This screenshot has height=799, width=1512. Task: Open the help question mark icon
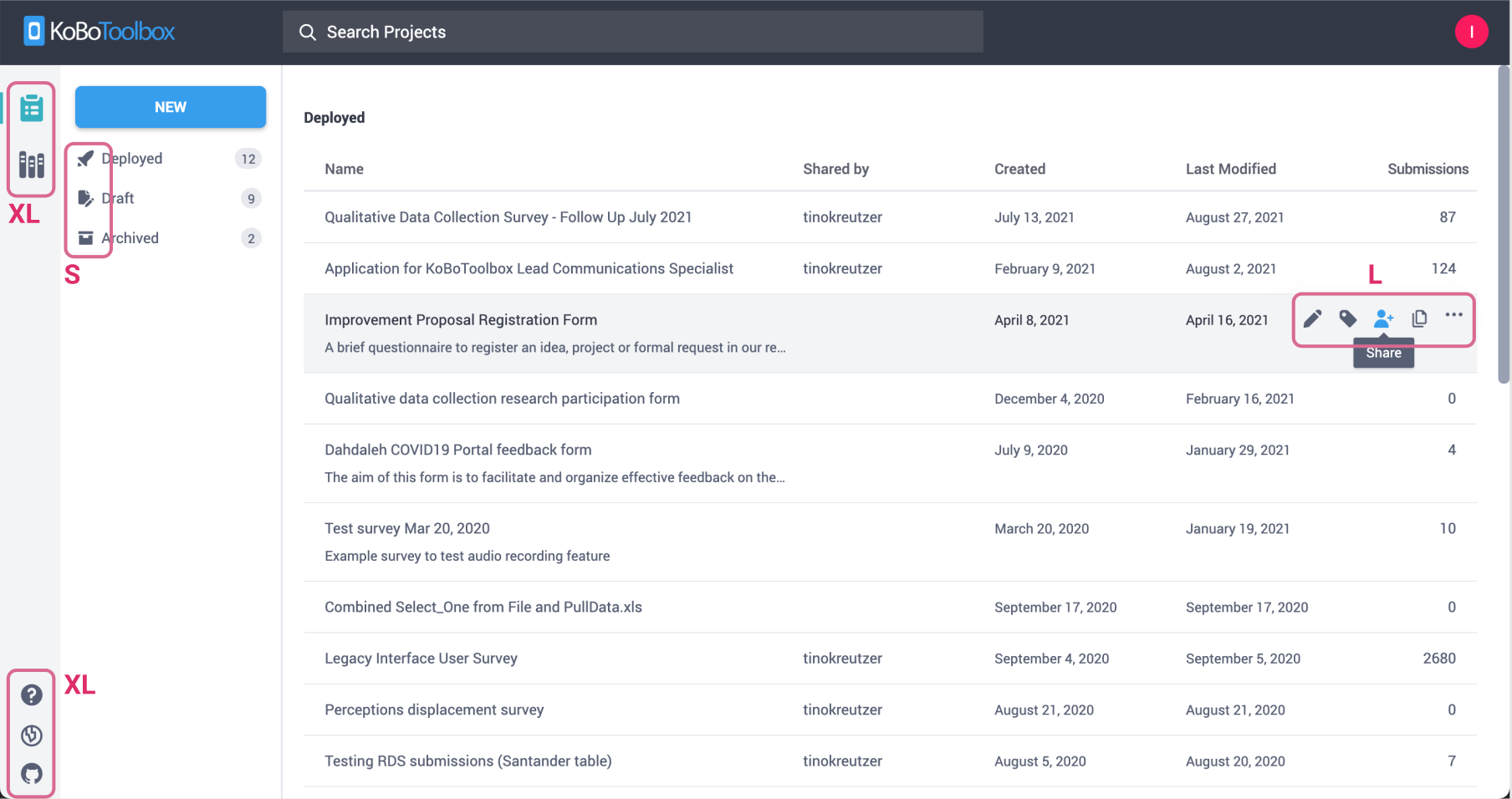pos(31,695)
